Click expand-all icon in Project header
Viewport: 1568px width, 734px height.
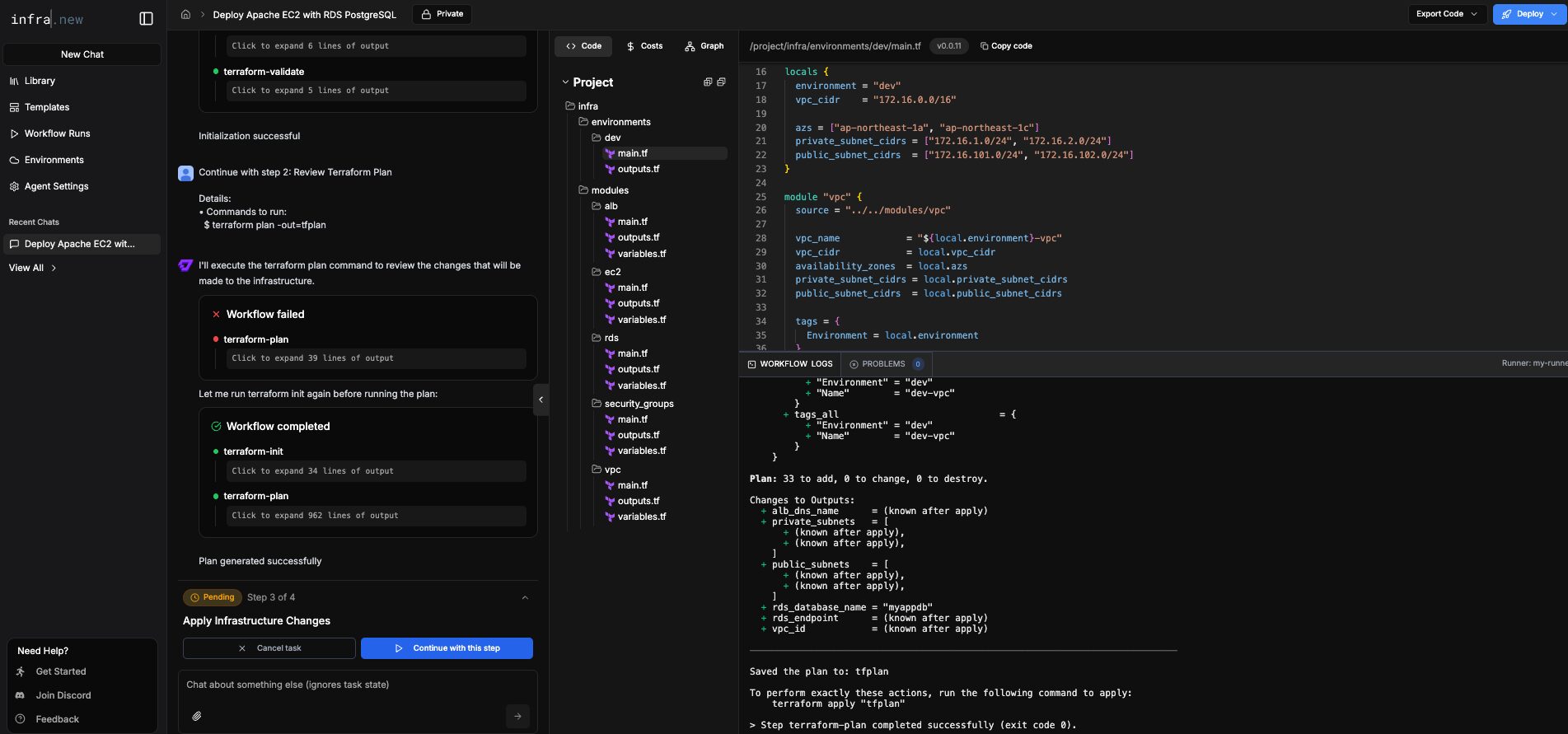pyautogui.click(x=707, y=82)
